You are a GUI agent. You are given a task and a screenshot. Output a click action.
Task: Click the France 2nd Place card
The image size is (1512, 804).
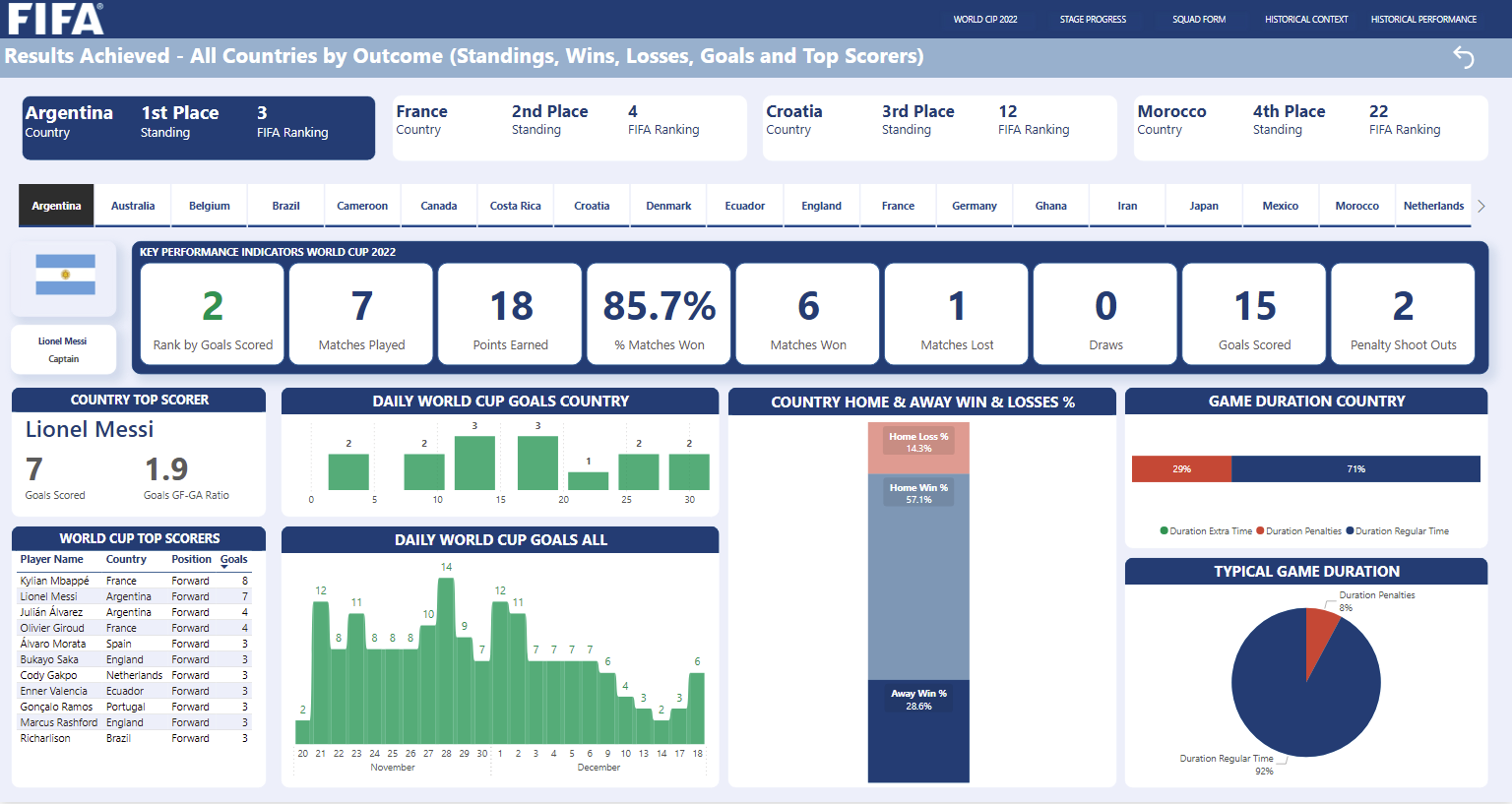pos(570,128)
